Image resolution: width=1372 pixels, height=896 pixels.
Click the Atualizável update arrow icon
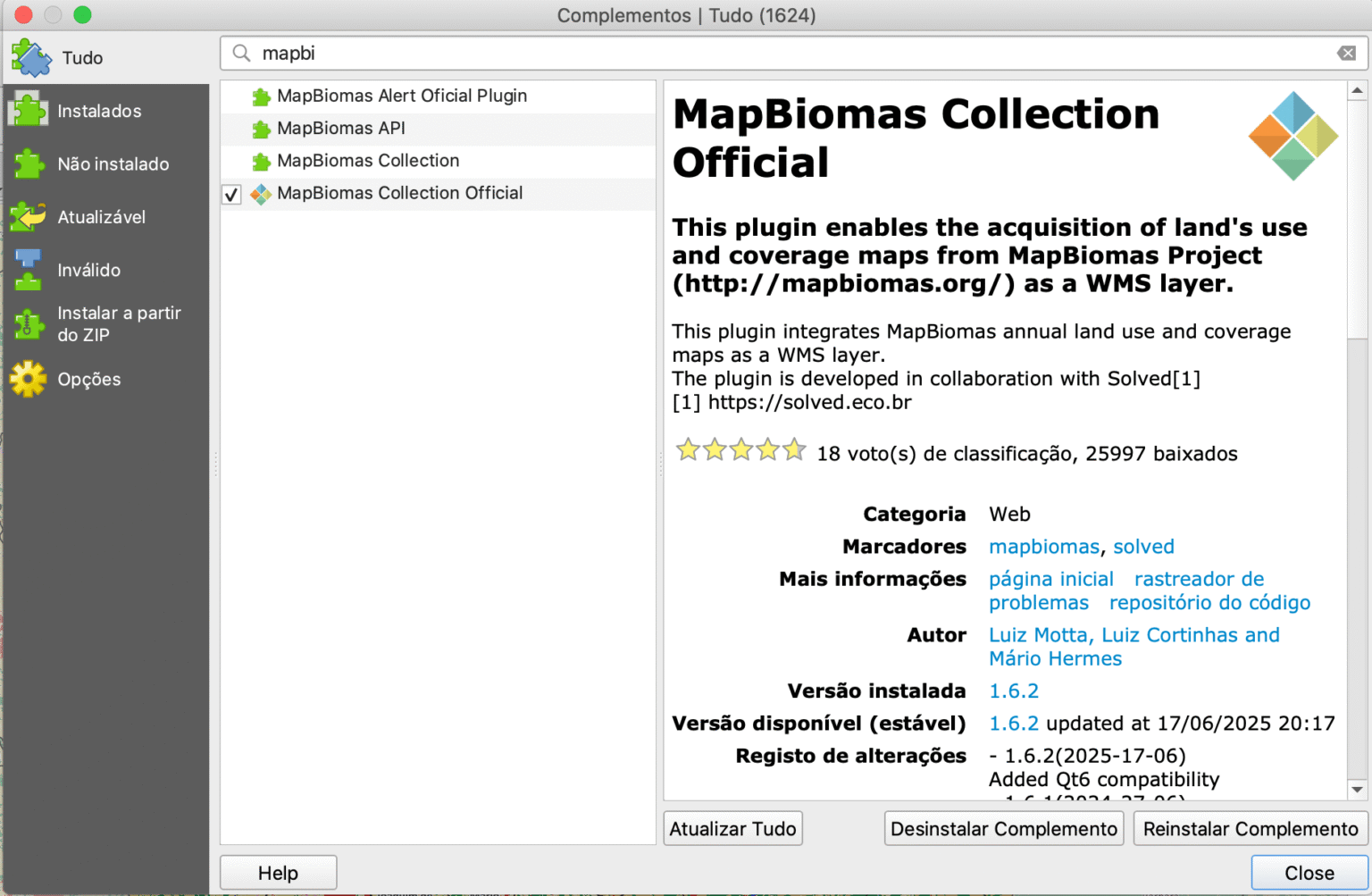point(28,216)
